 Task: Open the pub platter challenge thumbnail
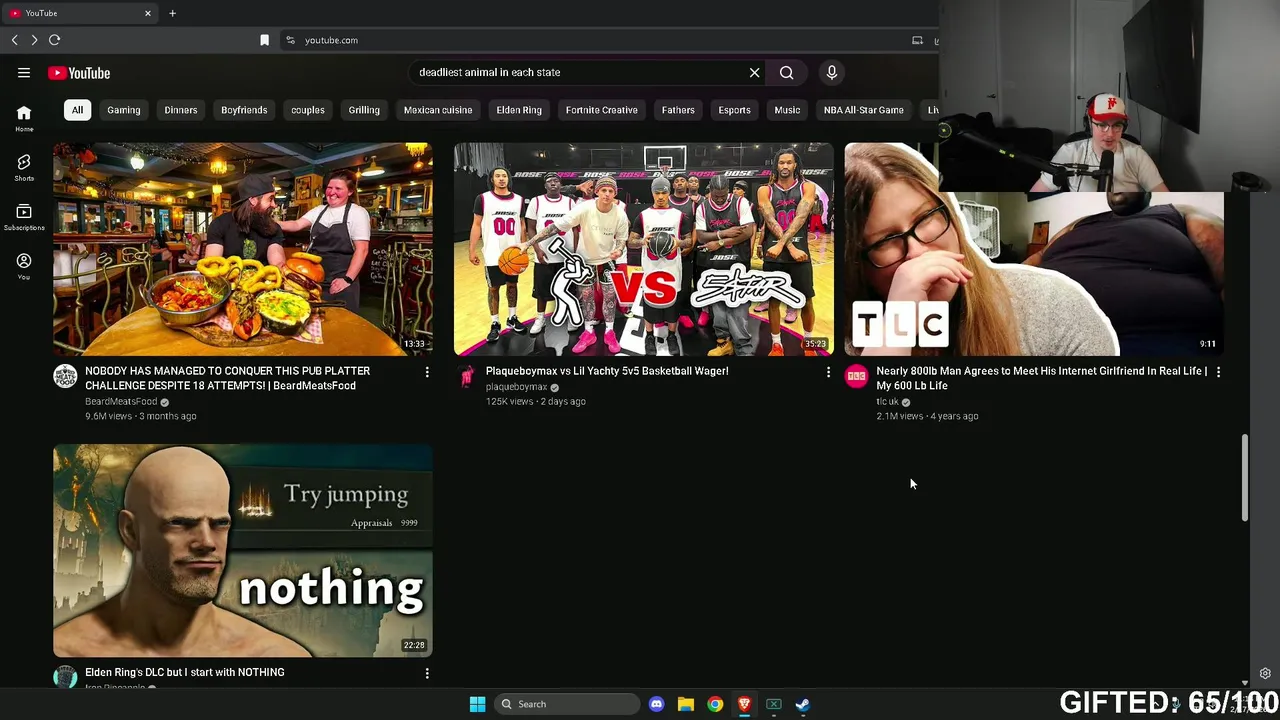point(243,249)
